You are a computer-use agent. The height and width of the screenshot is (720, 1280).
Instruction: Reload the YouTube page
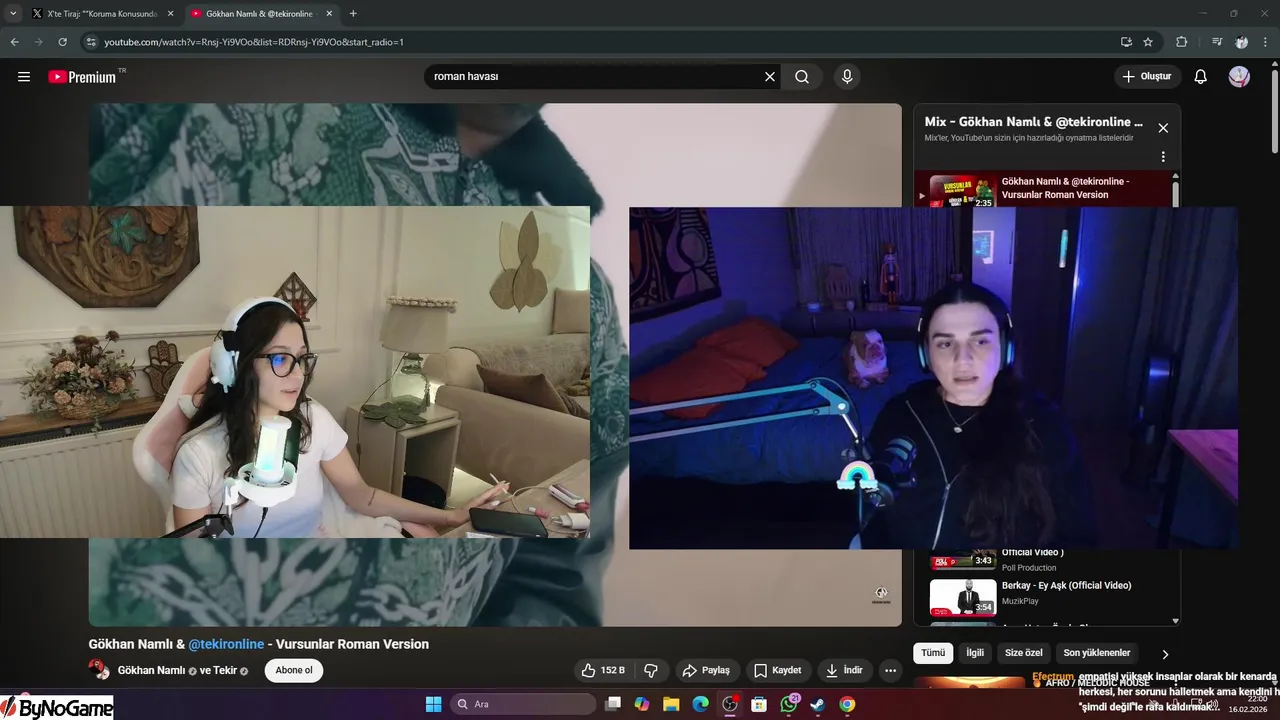coord(62,42)
